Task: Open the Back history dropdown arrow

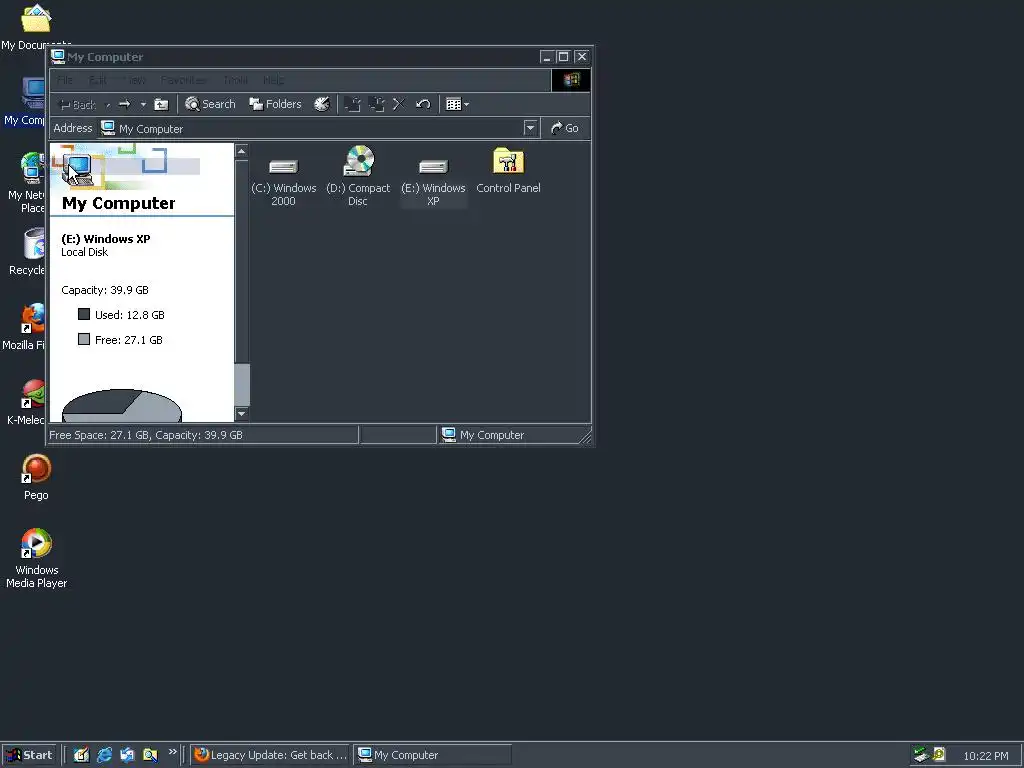Action: tap(108, 104)
